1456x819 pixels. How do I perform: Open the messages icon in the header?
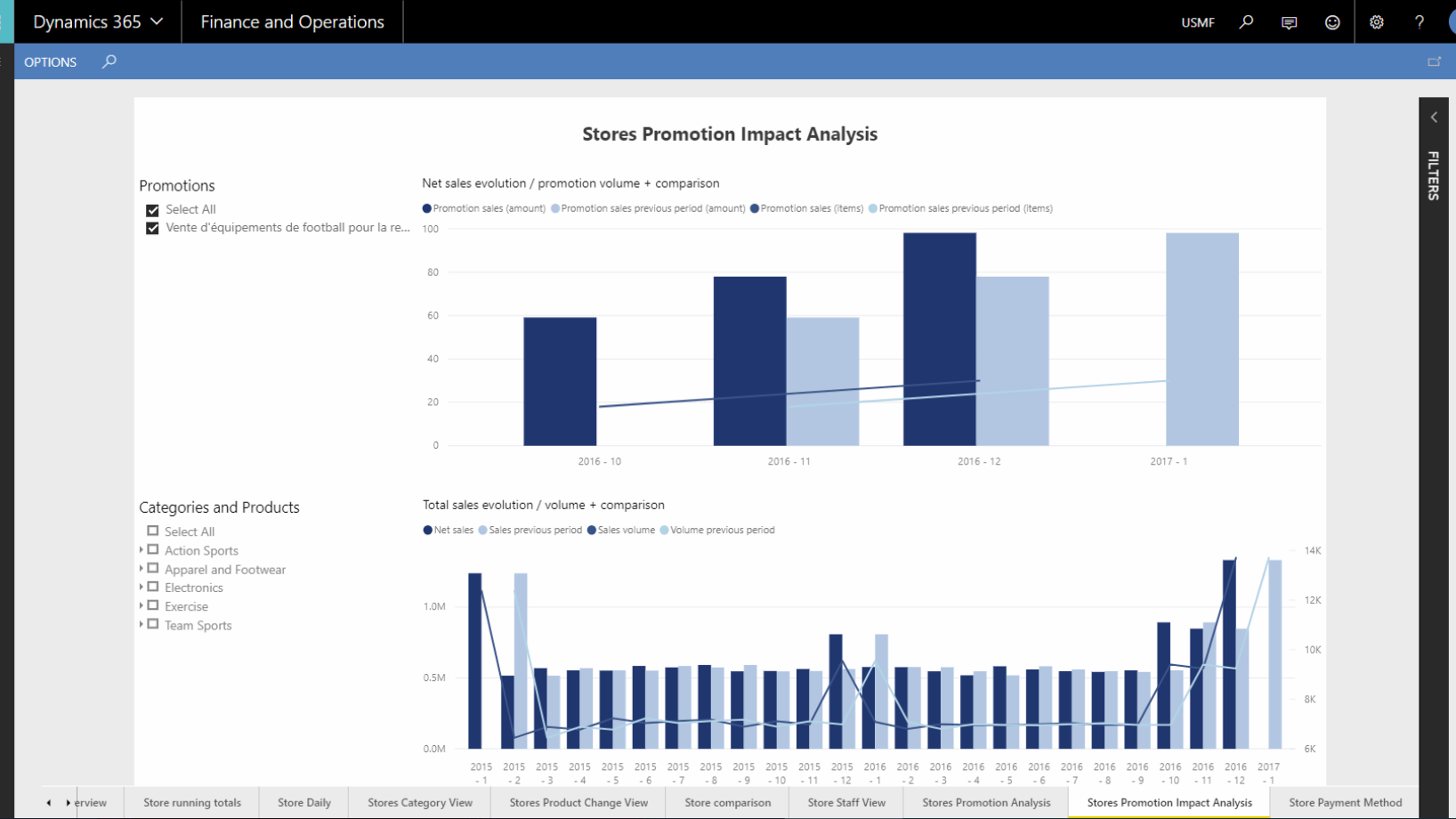tap(1289, 22)
